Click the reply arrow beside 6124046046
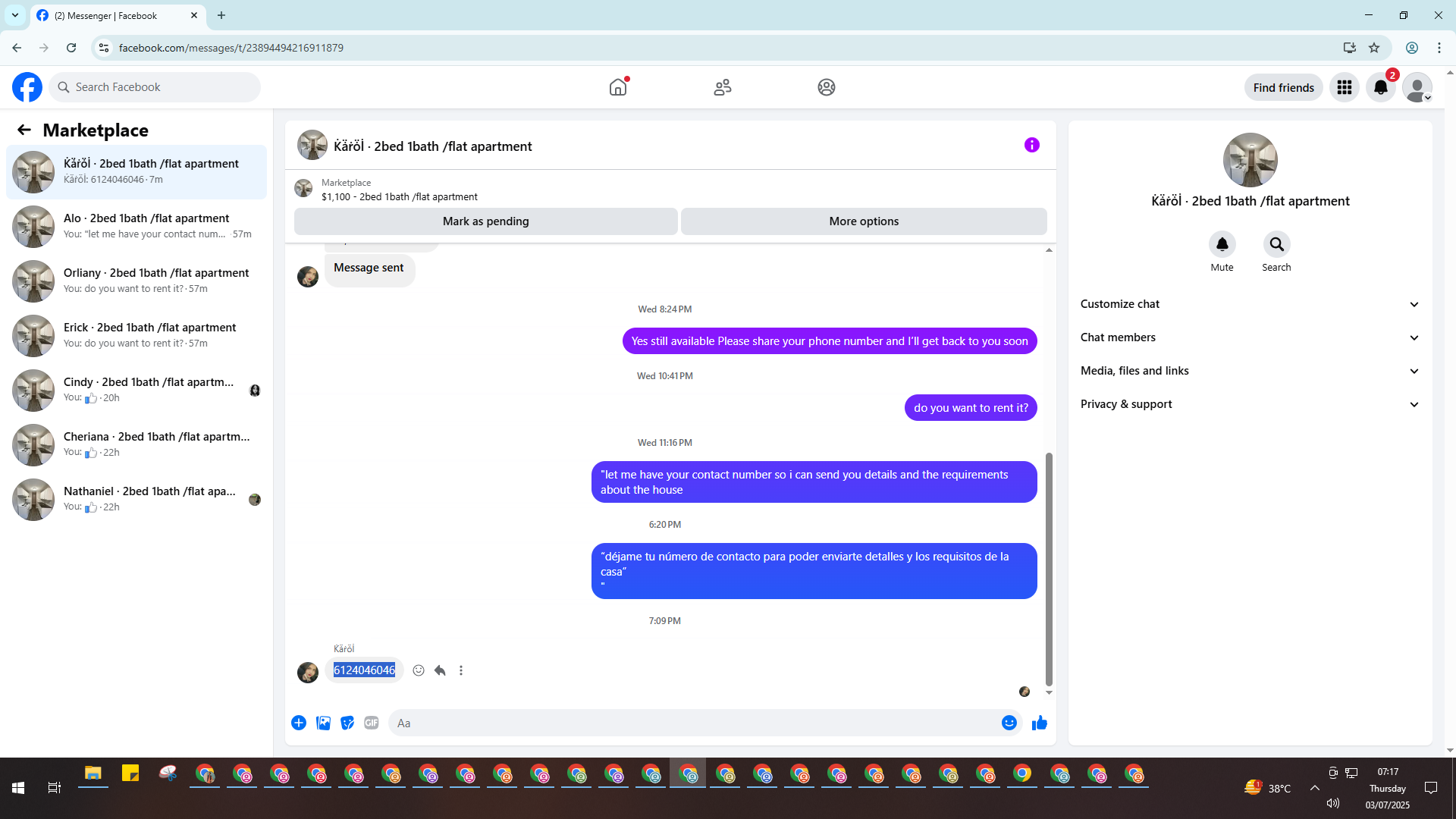 440,670
